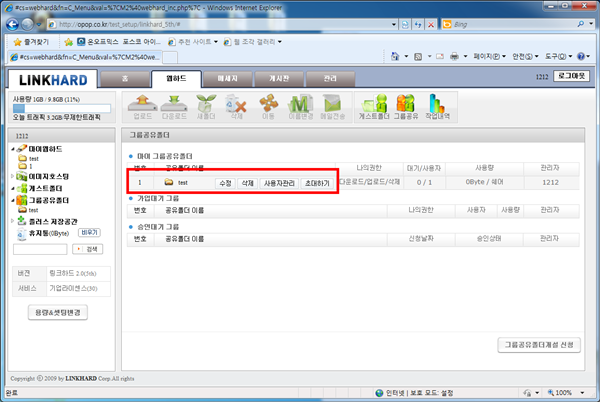
Task: Open the address bar history dropdown
Action: [x=394, y=24]
